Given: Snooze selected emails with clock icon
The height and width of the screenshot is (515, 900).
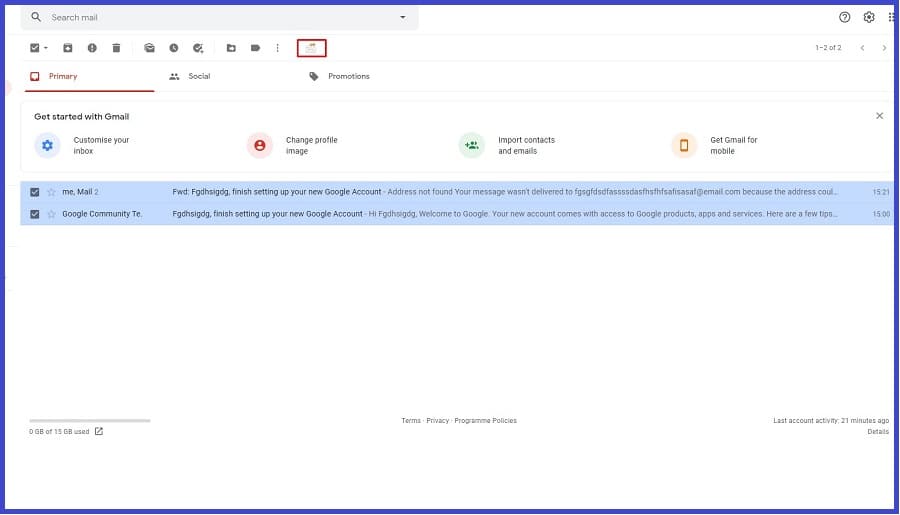Looking at the screenshot, I should click(173, 48).
